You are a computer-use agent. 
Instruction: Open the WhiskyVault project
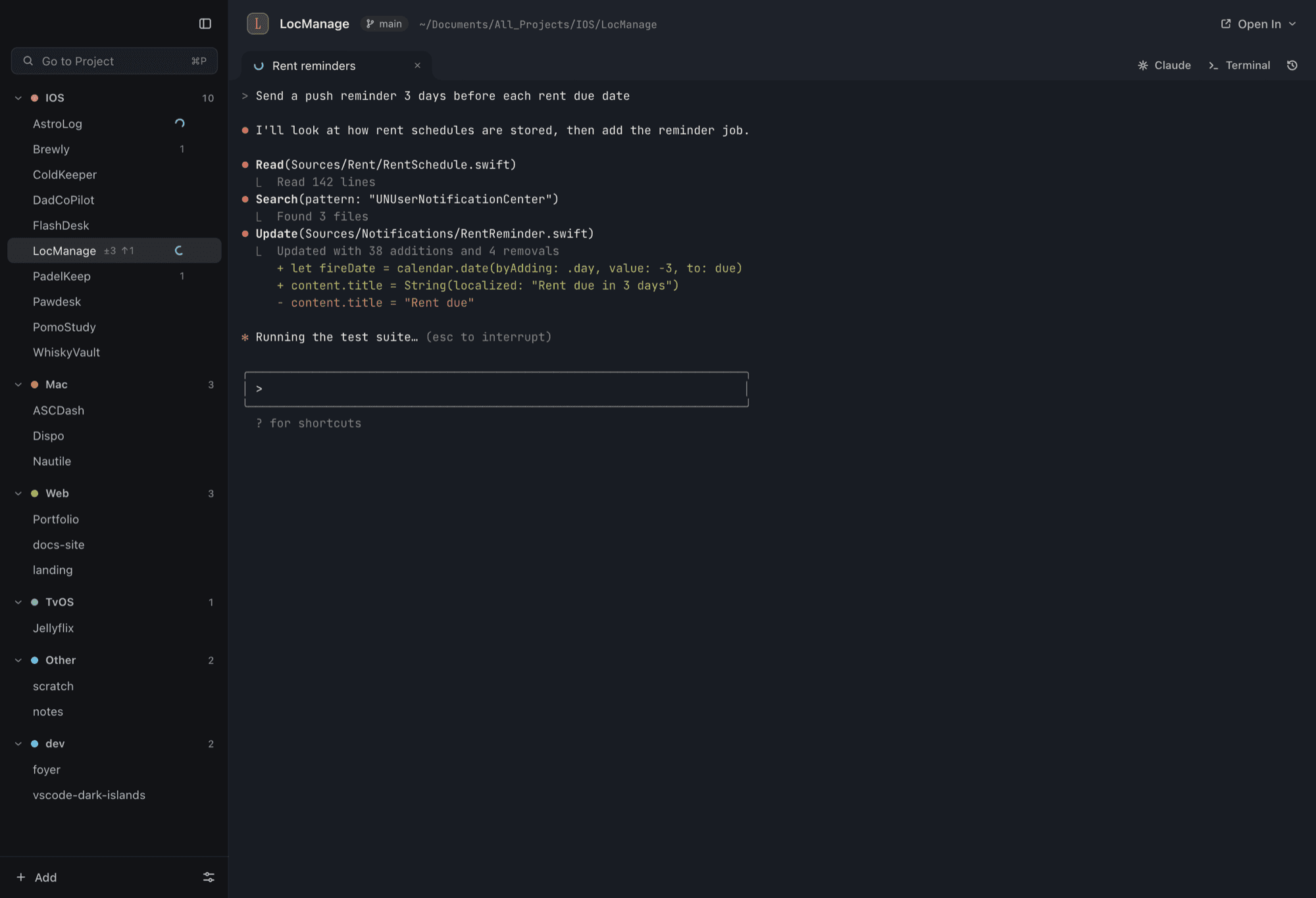click(114, 353)
